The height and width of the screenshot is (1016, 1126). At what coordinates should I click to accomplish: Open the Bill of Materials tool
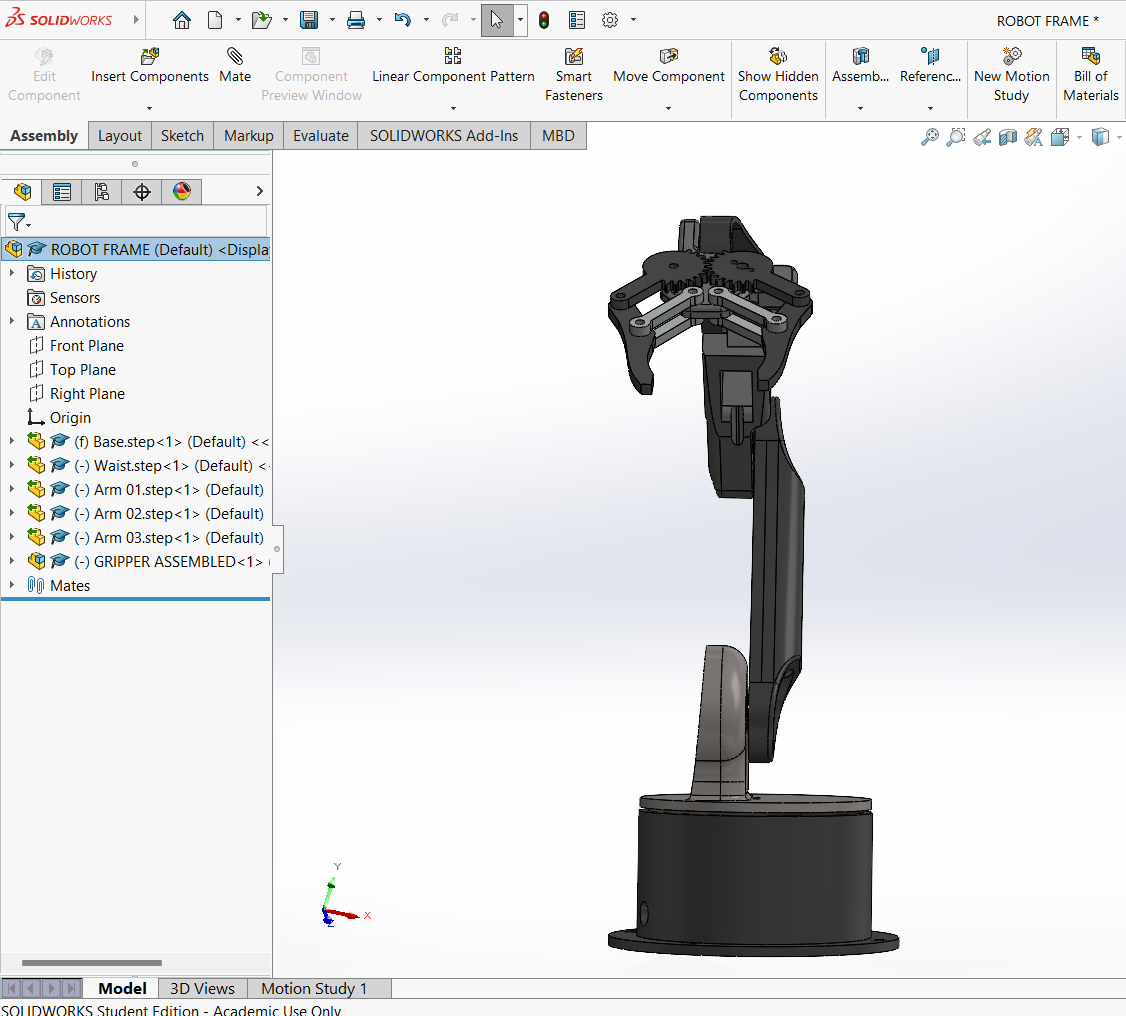click(1090, 75)
